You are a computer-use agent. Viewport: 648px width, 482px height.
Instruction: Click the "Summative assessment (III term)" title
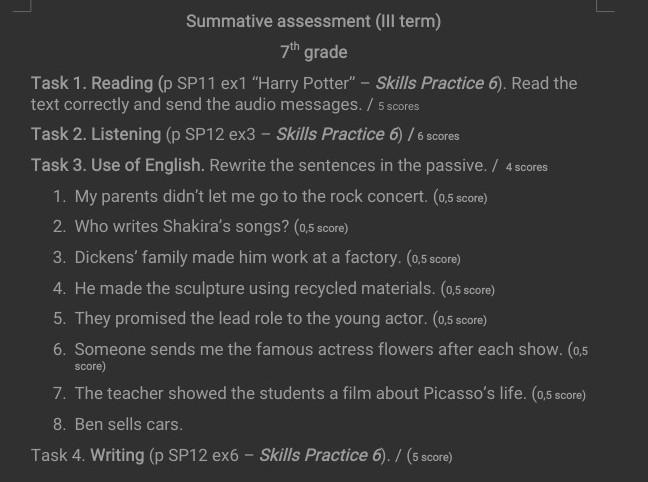pyautogui.click(x=313, y=21)
